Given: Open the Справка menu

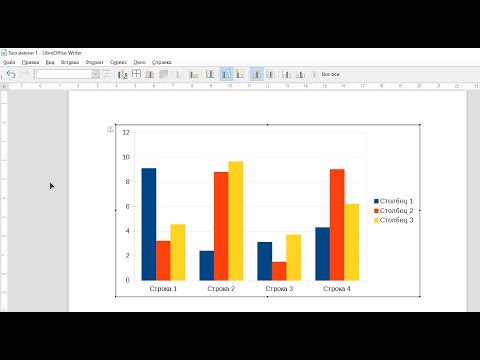Looking at the screenshot, I should click(x=162, y=62).
